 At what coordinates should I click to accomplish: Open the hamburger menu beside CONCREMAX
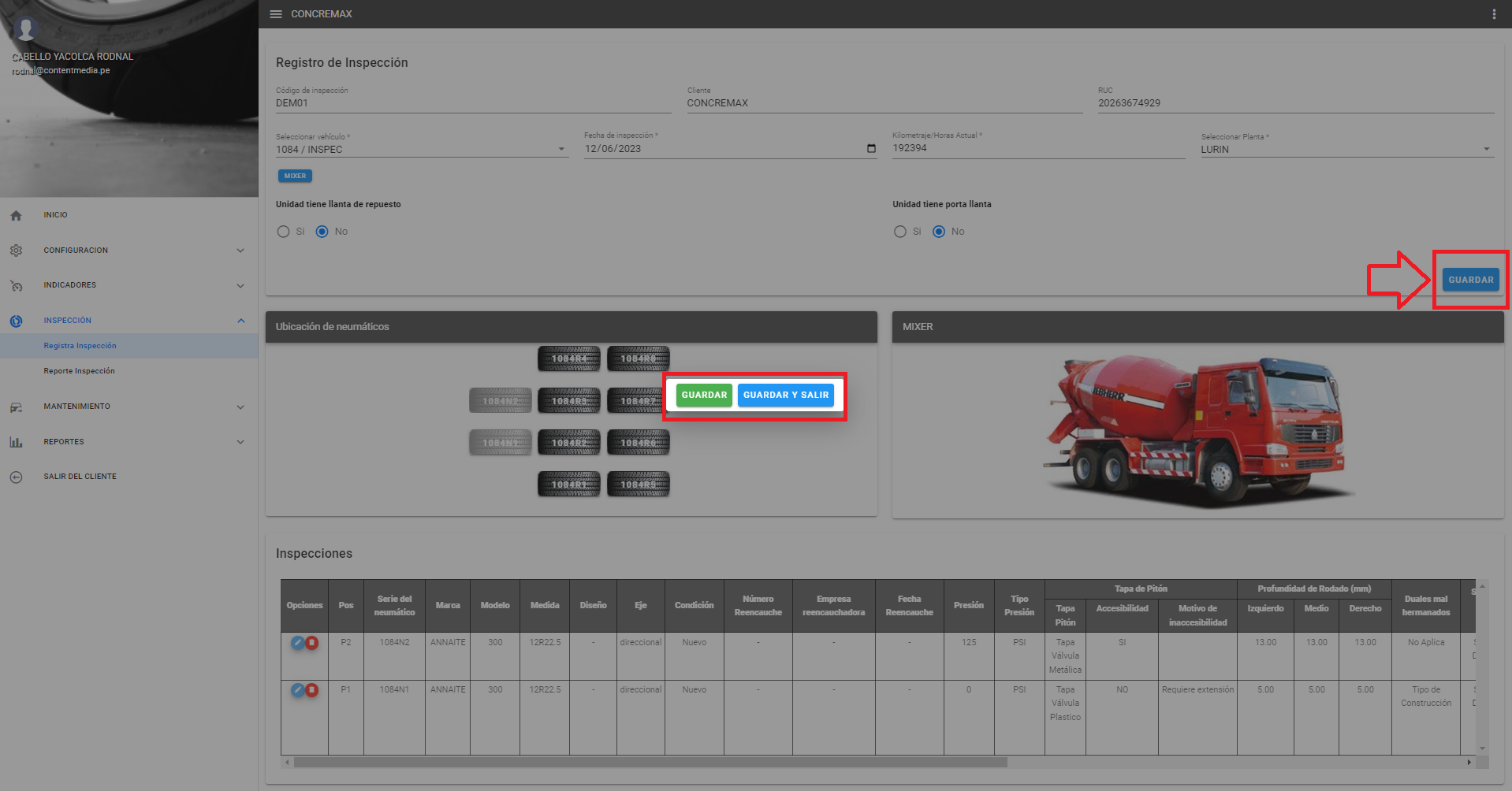point(275,14)
